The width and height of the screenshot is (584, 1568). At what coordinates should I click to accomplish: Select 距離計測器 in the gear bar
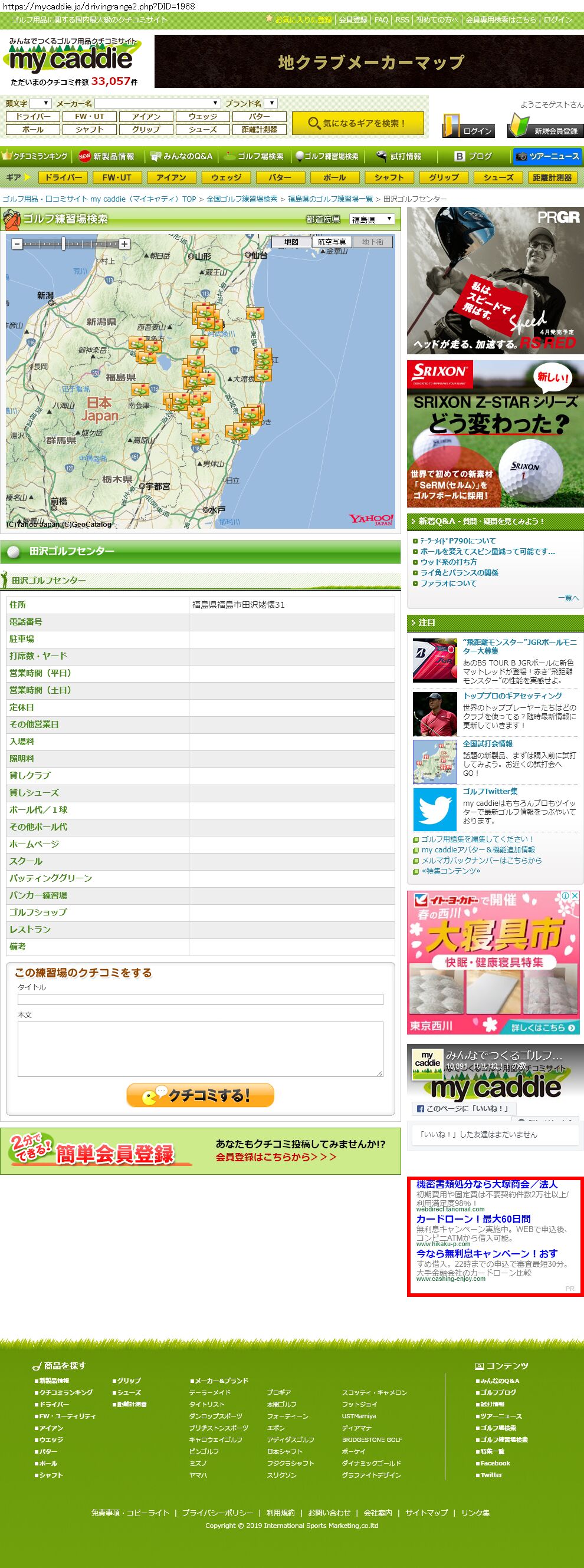point(552,177)
